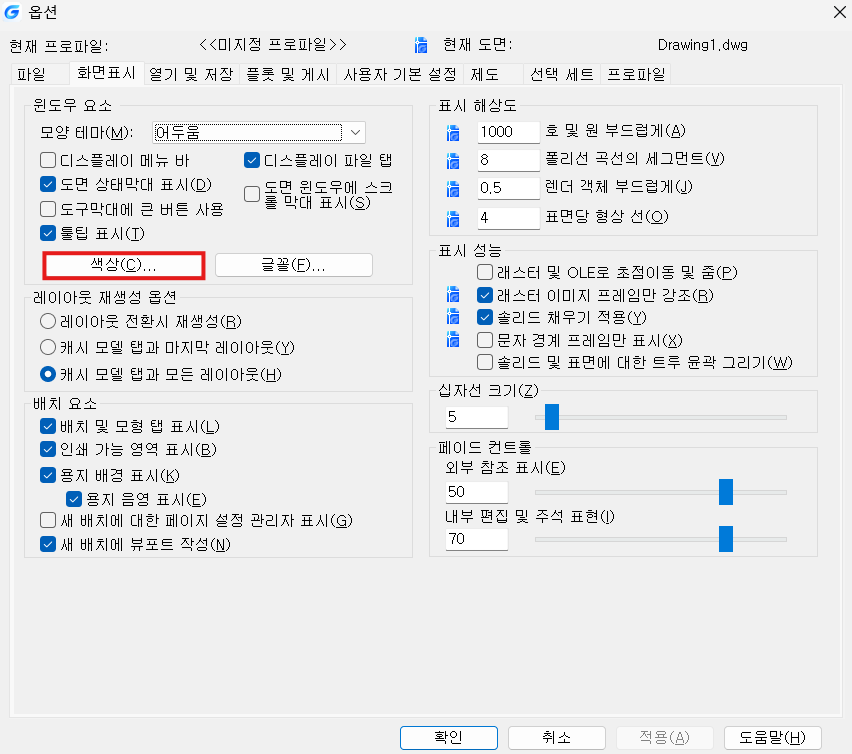
Task: Open the 모양 테마 dropdown
Action: click(x=356, y=133)
